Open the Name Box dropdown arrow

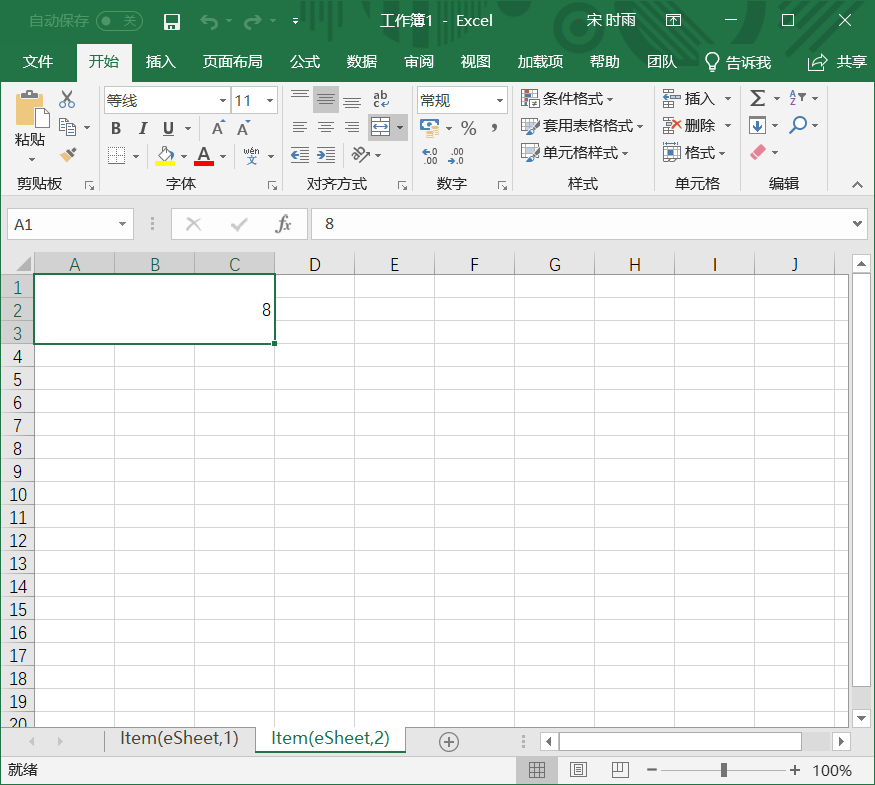pos(123,225)
